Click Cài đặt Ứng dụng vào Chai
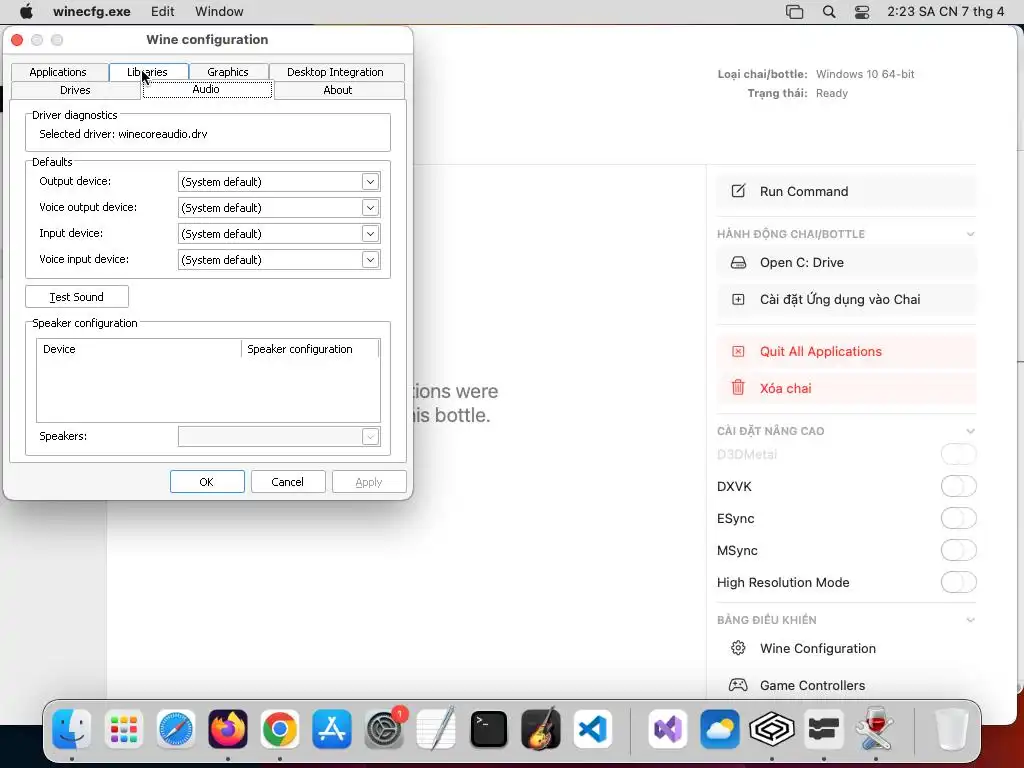1024x768 pixels. (x=846, y=299)
